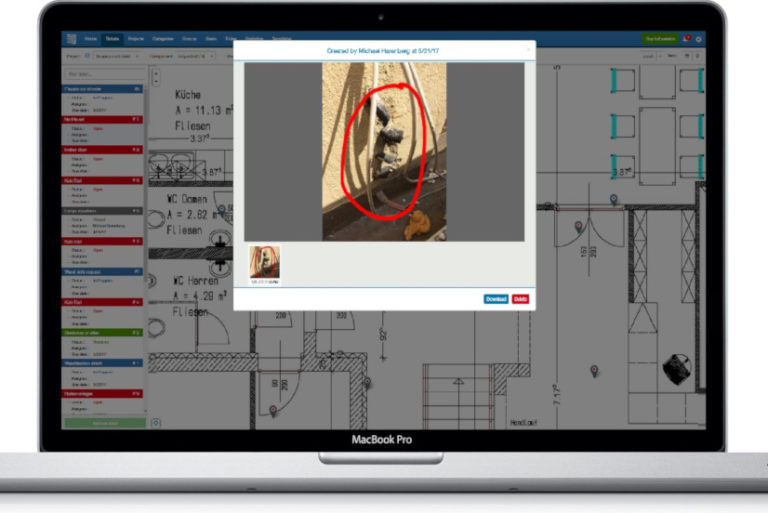Click the app logo in navigation bar
This screenshot has height=513, width=768.
72,39
